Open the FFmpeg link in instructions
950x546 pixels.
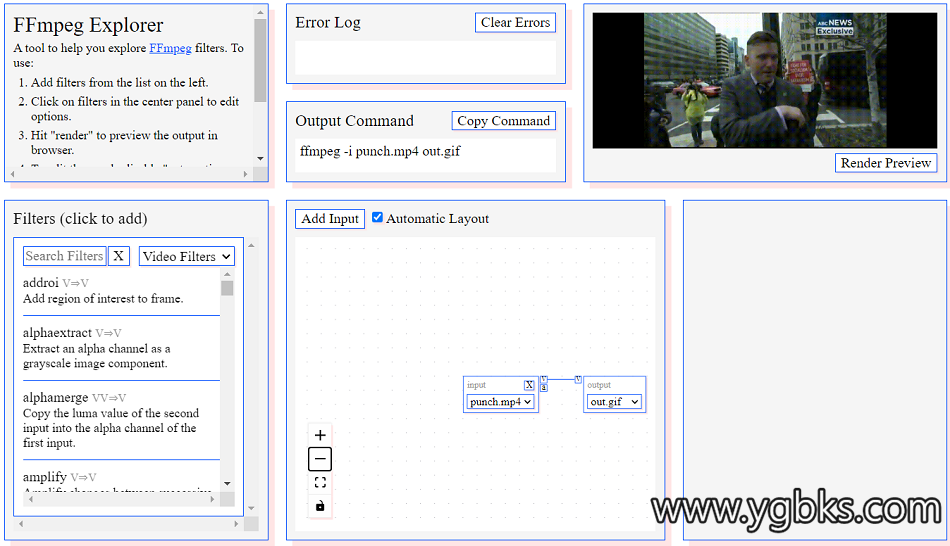tap(170, 48)
